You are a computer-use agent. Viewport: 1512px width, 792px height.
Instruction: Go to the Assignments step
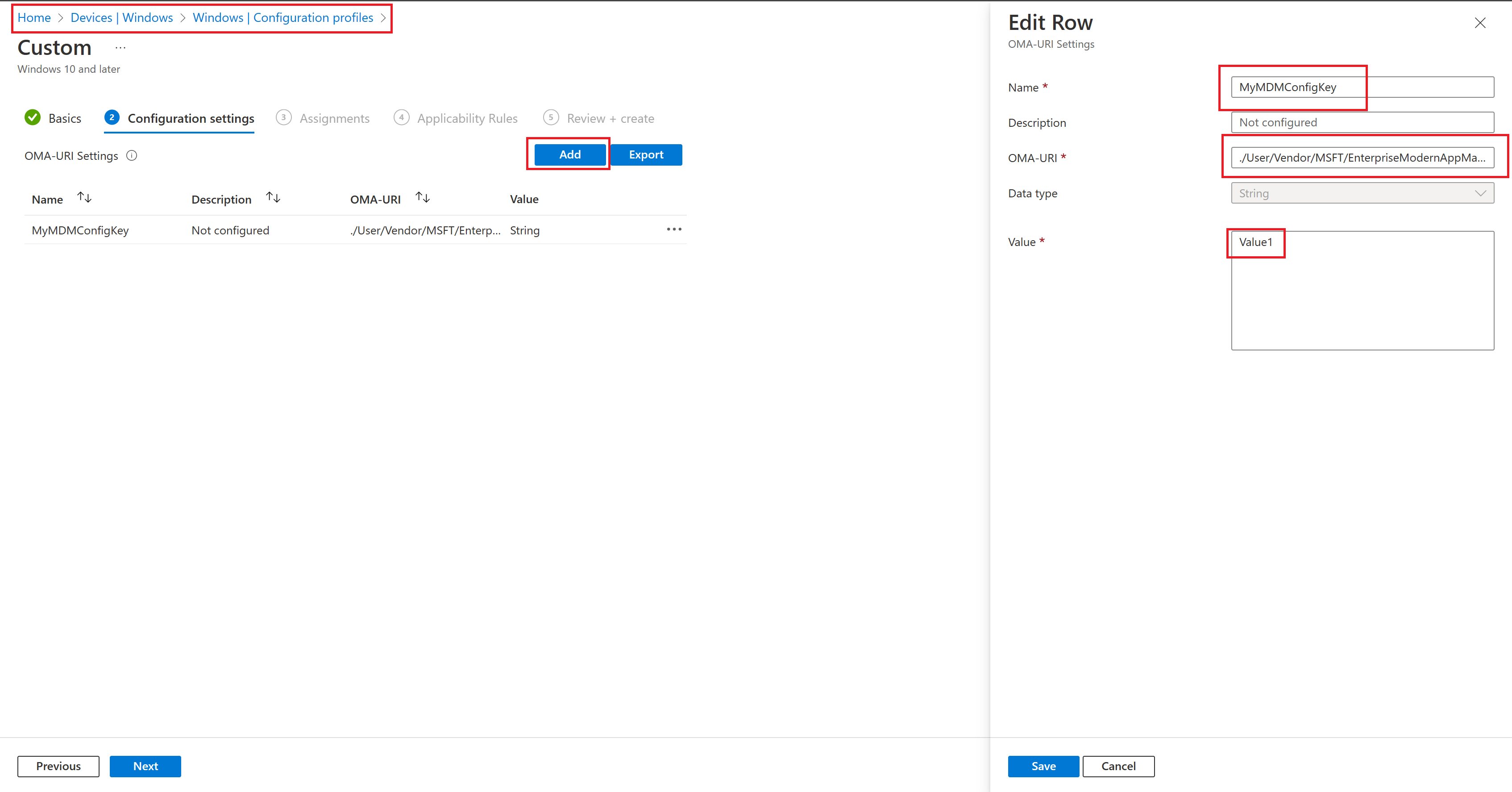334,119
